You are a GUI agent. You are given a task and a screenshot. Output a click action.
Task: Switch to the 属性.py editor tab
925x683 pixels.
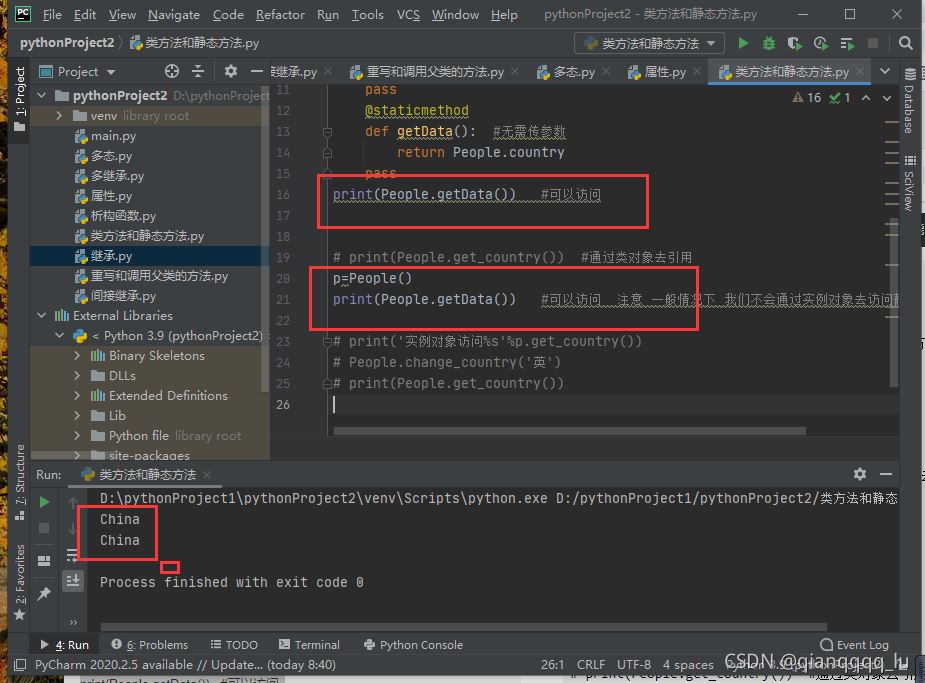(x=657, y=72)
